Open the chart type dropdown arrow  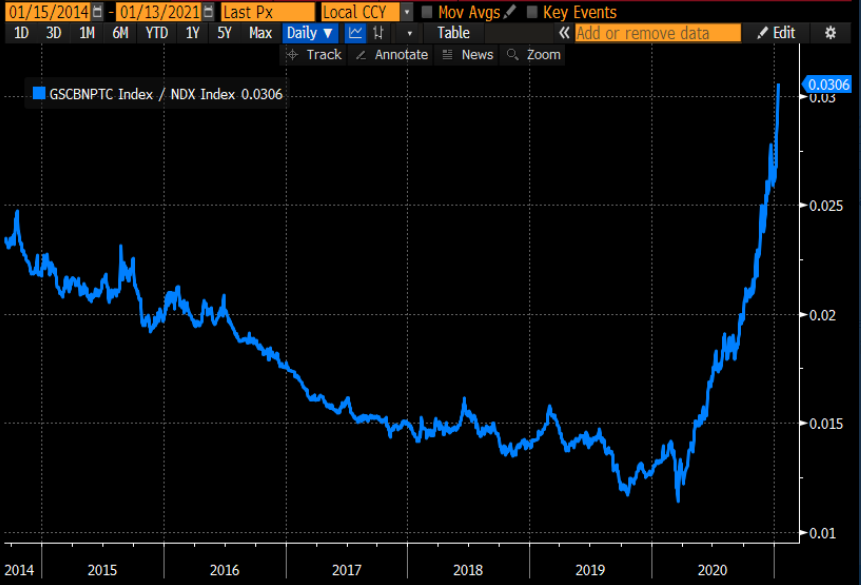coord(410,33)
